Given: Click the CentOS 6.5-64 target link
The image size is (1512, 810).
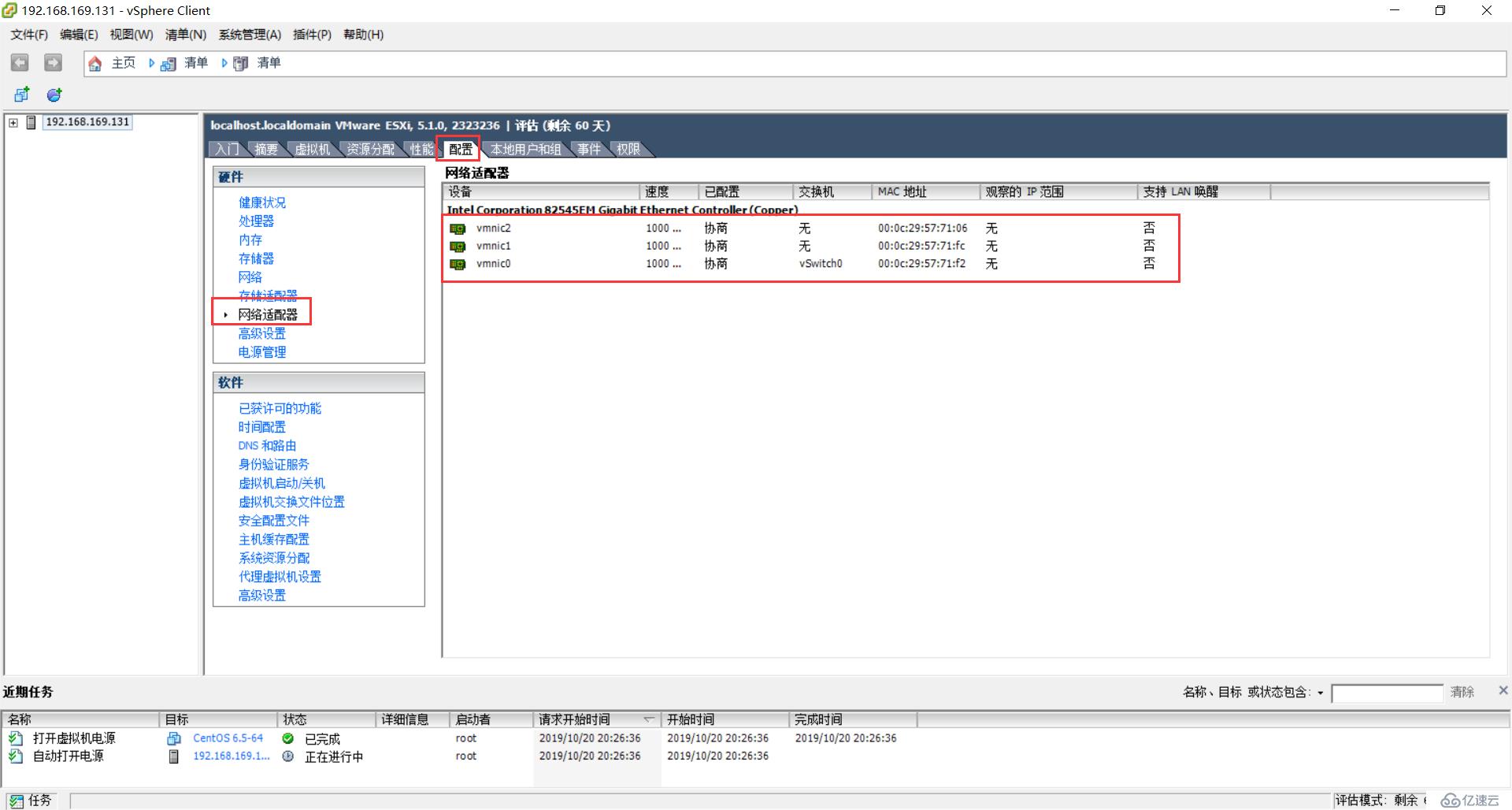Looking at the screenshot, I should point(228,738).
